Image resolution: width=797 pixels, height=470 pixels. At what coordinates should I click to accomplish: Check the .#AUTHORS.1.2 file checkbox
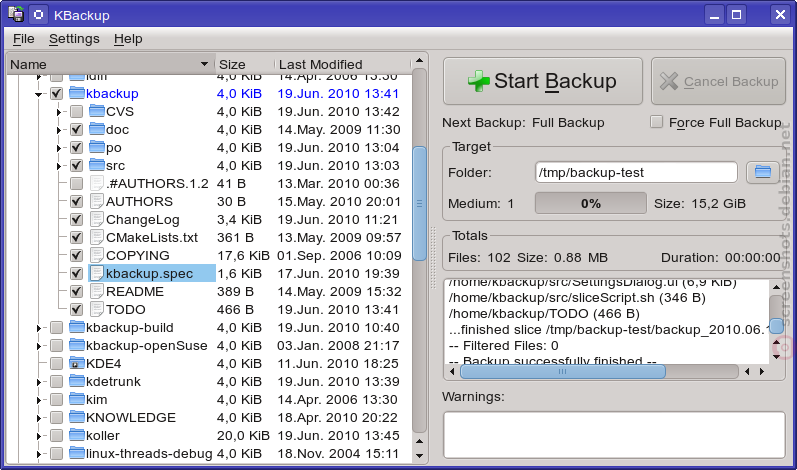pyautogui.click(x=76, y=183)
